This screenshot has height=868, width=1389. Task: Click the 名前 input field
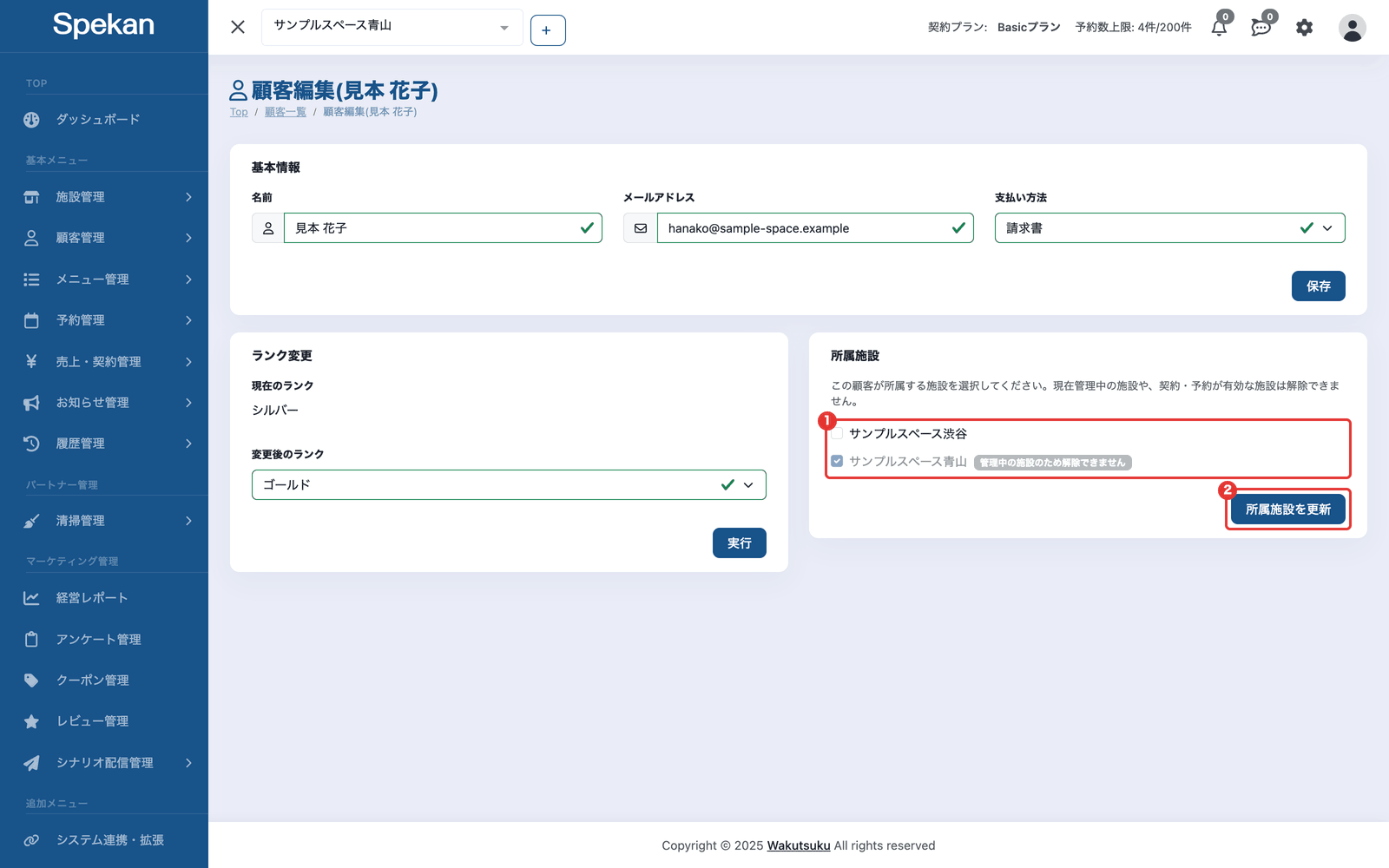[443, 228]
